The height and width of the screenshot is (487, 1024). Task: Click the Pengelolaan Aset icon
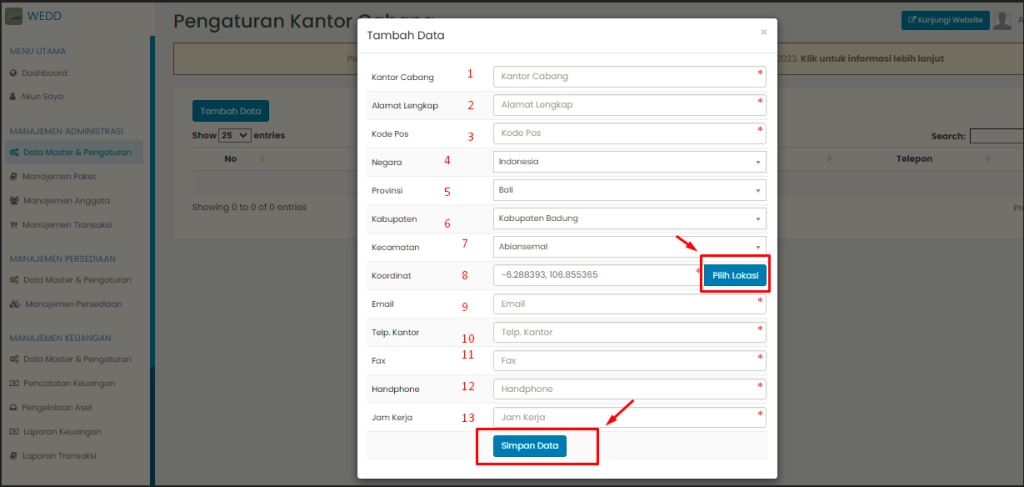coord(14,407)
